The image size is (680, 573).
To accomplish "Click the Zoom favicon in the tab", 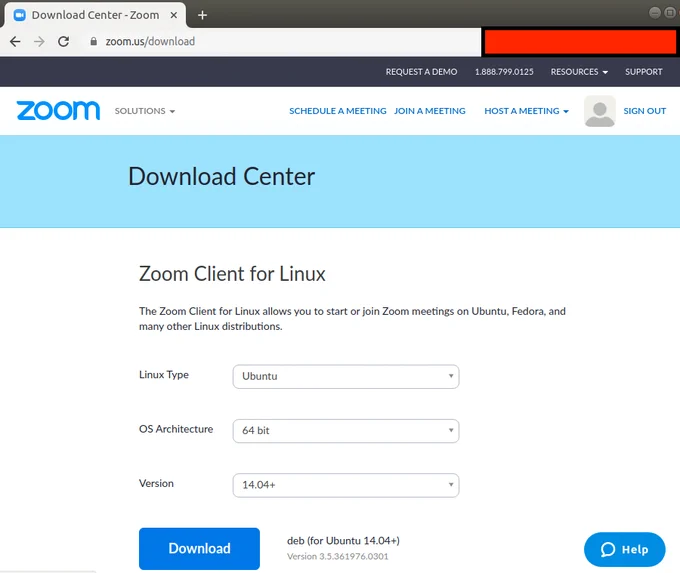I will pos(20,15).
